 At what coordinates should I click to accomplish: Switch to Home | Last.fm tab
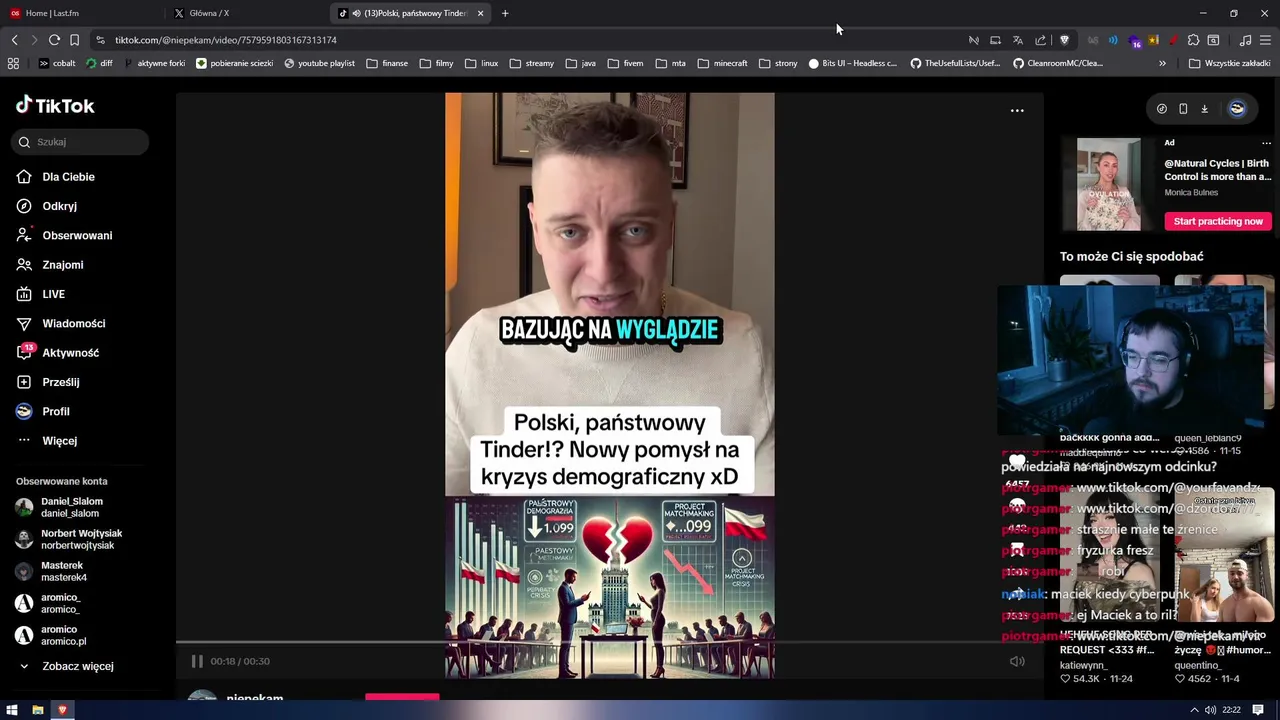pos(82,13)
